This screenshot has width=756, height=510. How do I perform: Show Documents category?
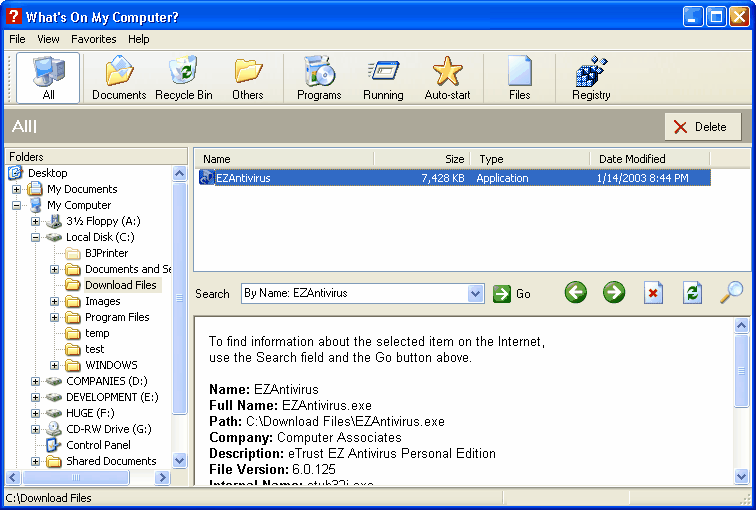point(119,78)
